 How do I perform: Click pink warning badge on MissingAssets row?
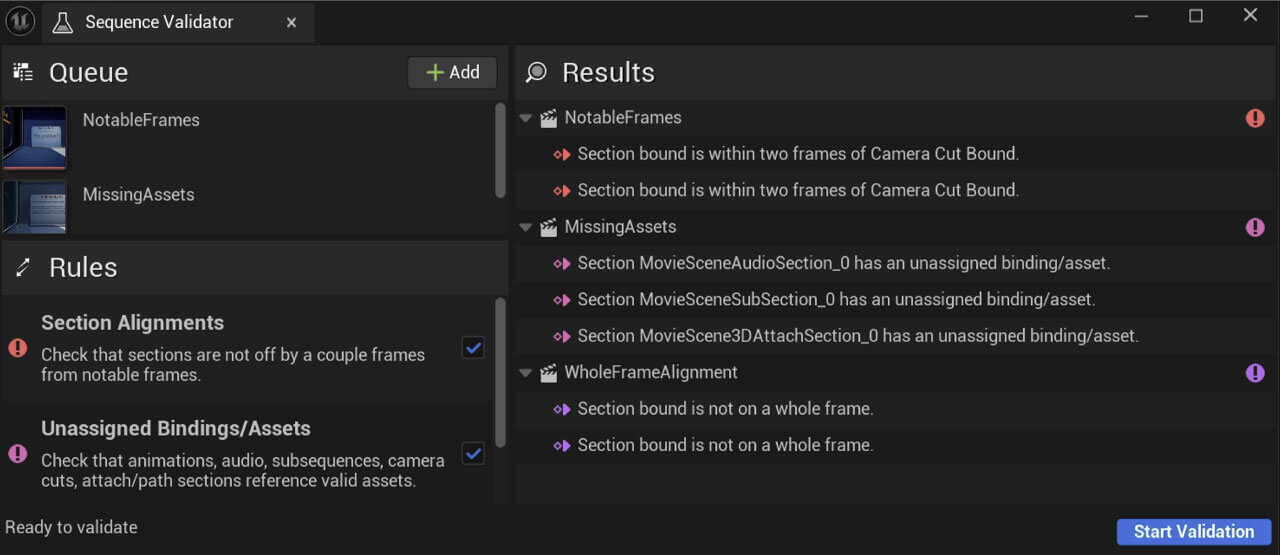(x=1255, y=227)
